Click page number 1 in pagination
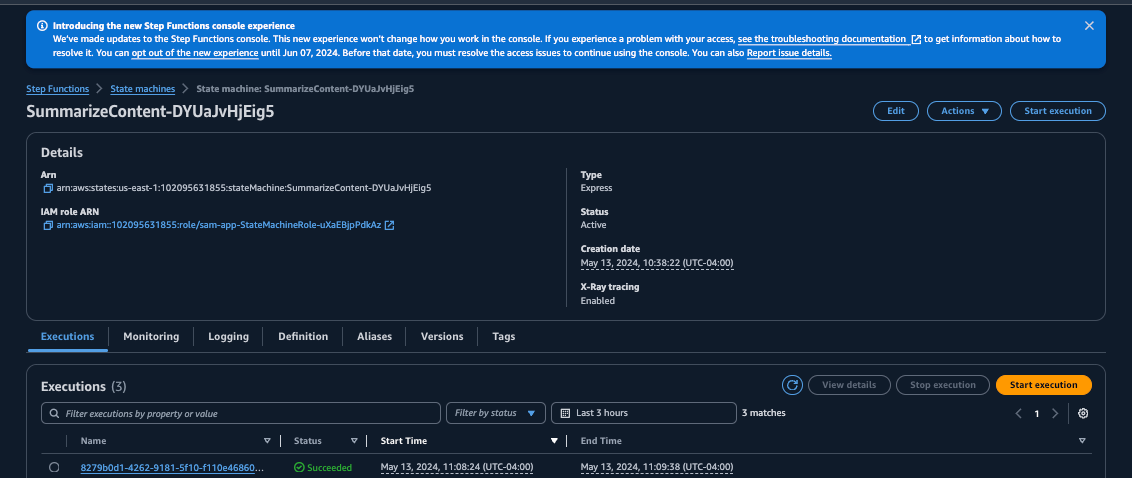 1037,414
